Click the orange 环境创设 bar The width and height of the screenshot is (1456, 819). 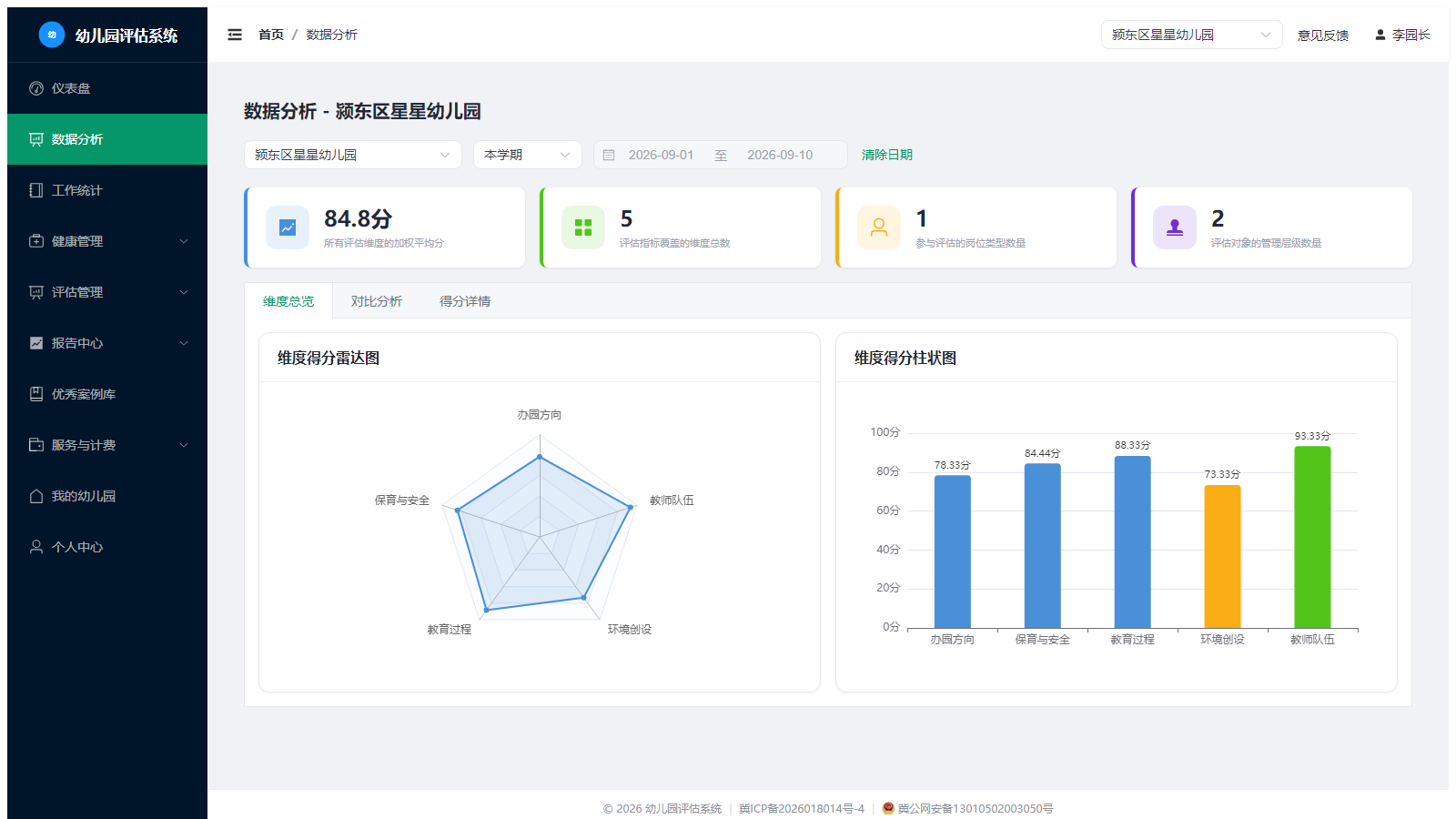[1222, 557]
